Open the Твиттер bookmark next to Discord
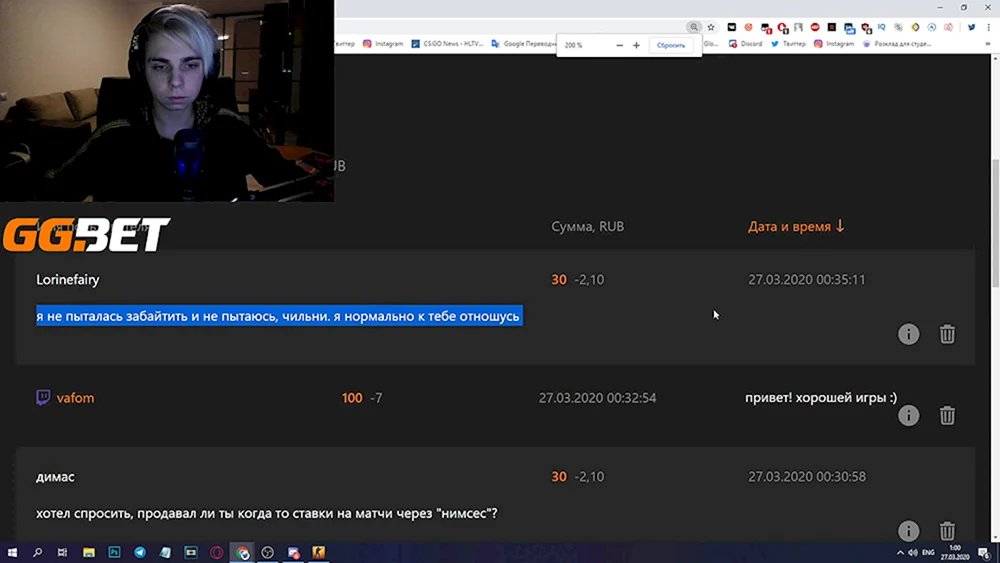 pyautogui.click(x=788, y=44)
